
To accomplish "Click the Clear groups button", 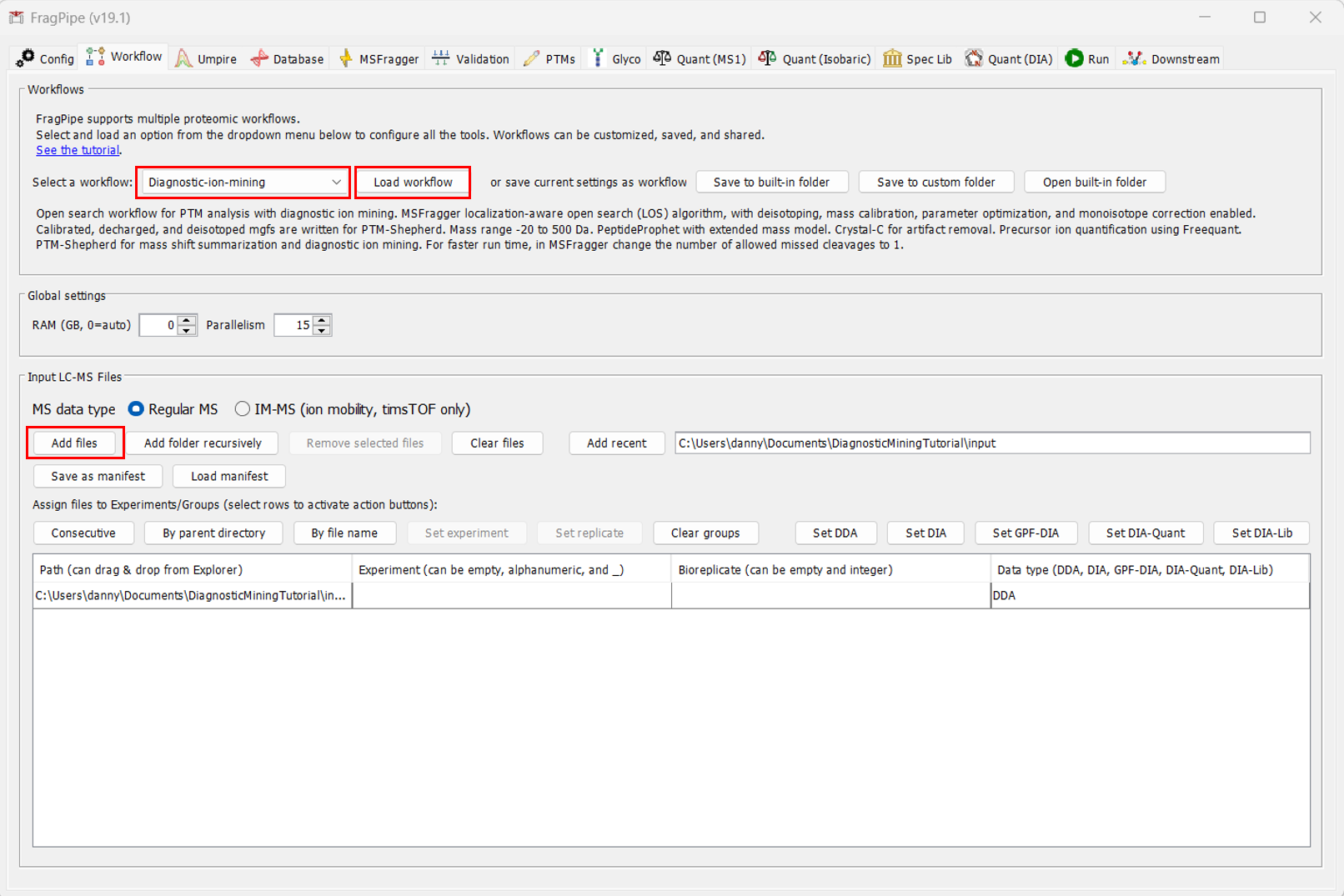I will (x=705, y=533).
